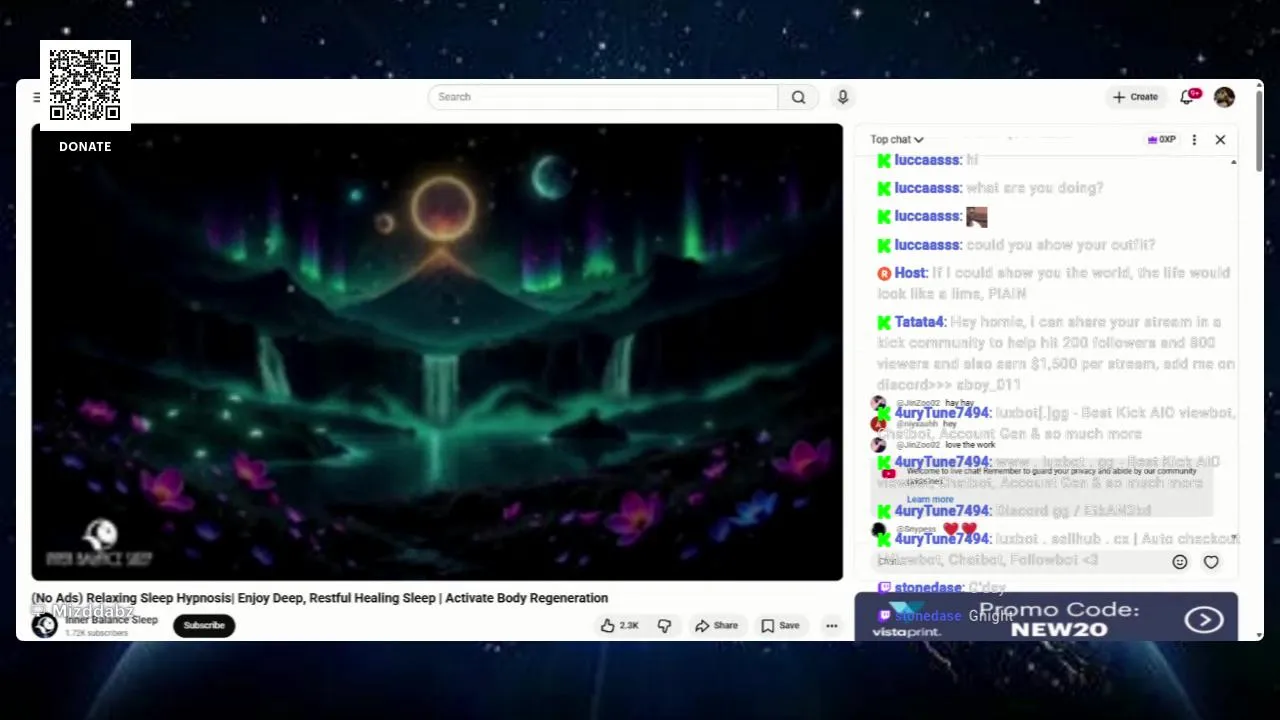Click the Vistaprint ad arrow button
Image resolution: width=1280 pixels, height=720 pixels.
[1204, 620]
